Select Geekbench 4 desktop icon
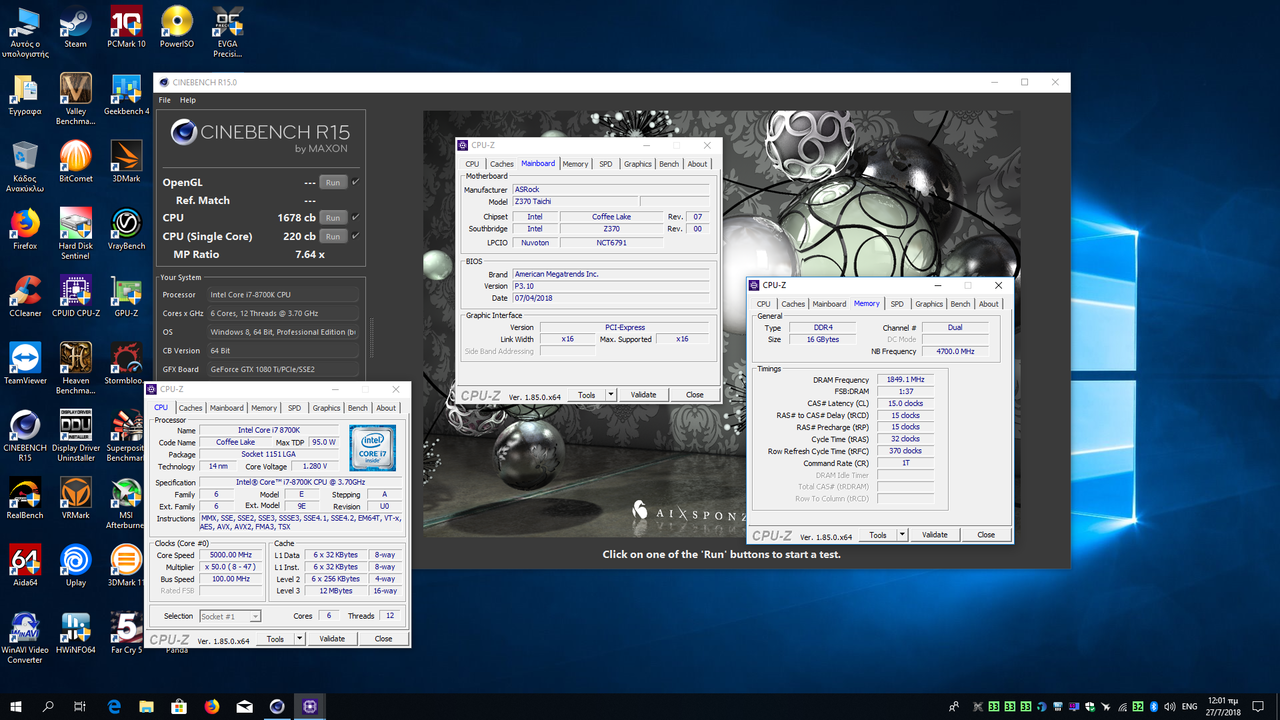 [126, 94]
